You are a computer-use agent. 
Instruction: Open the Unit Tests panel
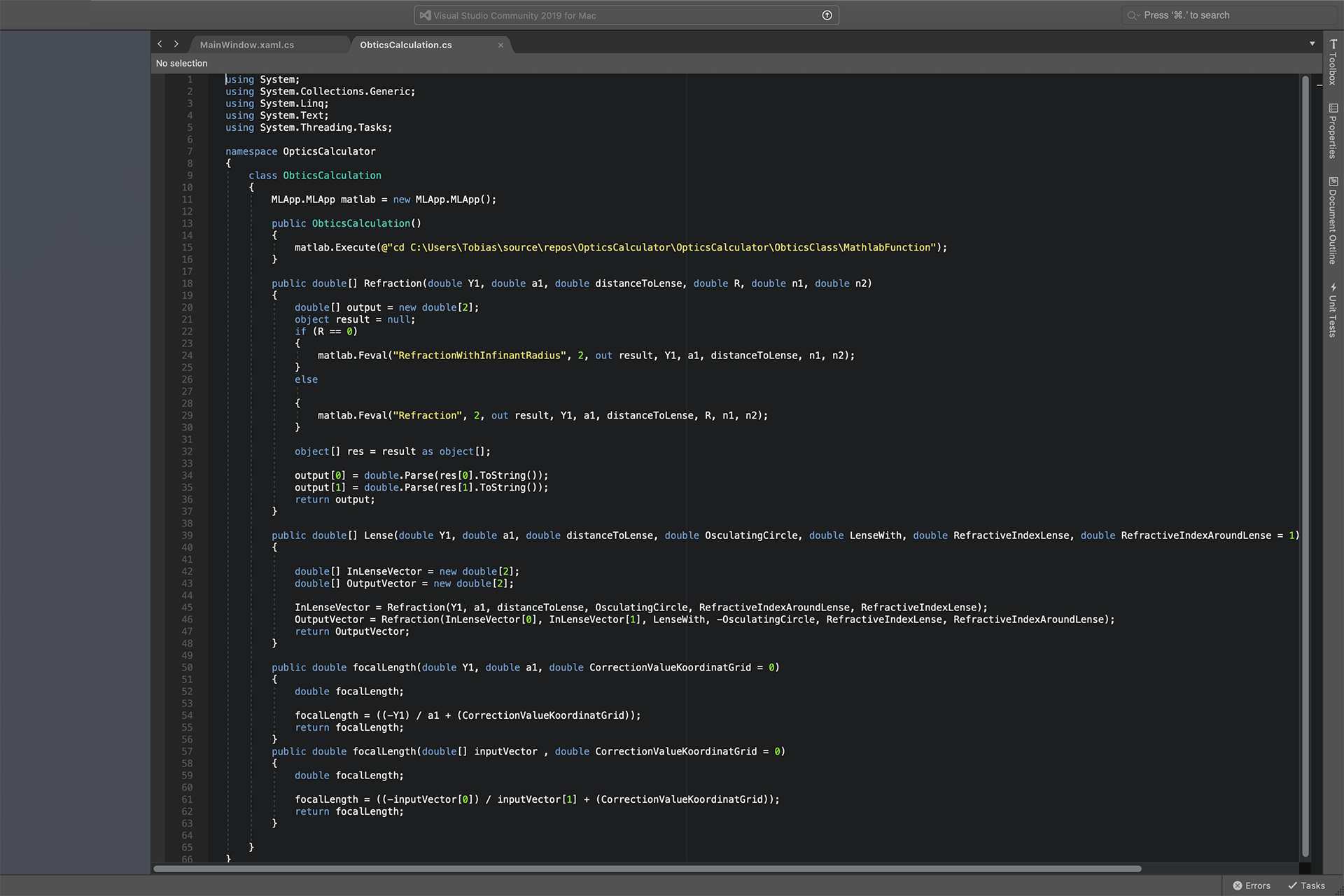[x=1333, y=309]
